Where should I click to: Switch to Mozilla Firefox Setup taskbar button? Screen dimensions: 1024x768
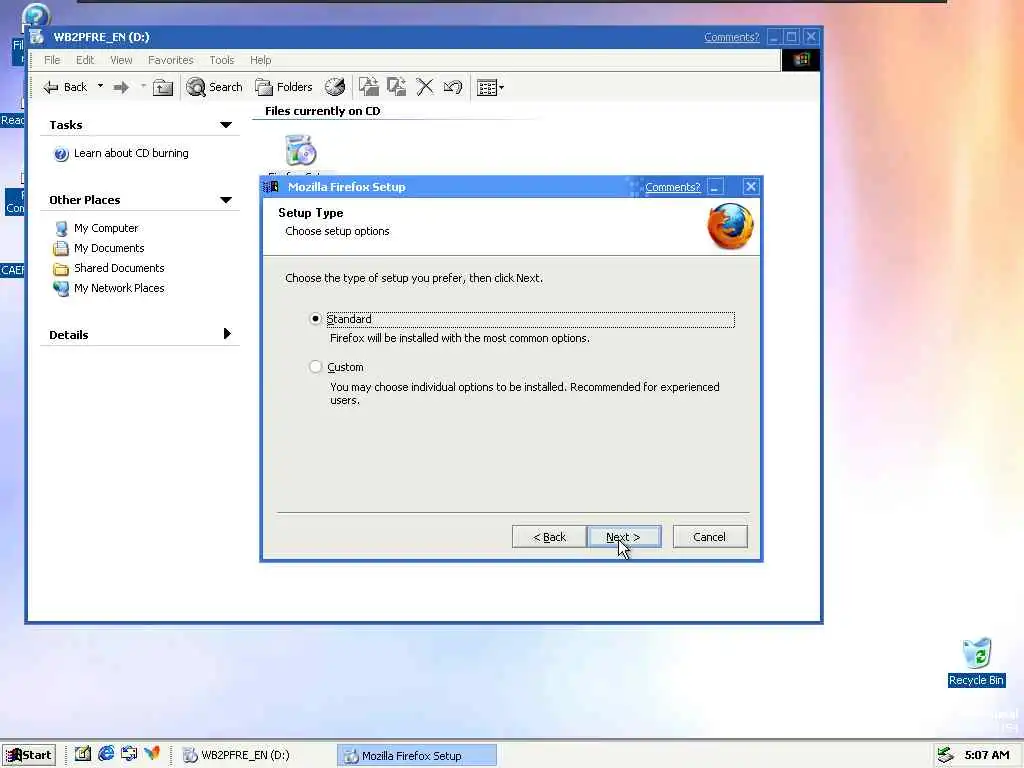(417, 756)
